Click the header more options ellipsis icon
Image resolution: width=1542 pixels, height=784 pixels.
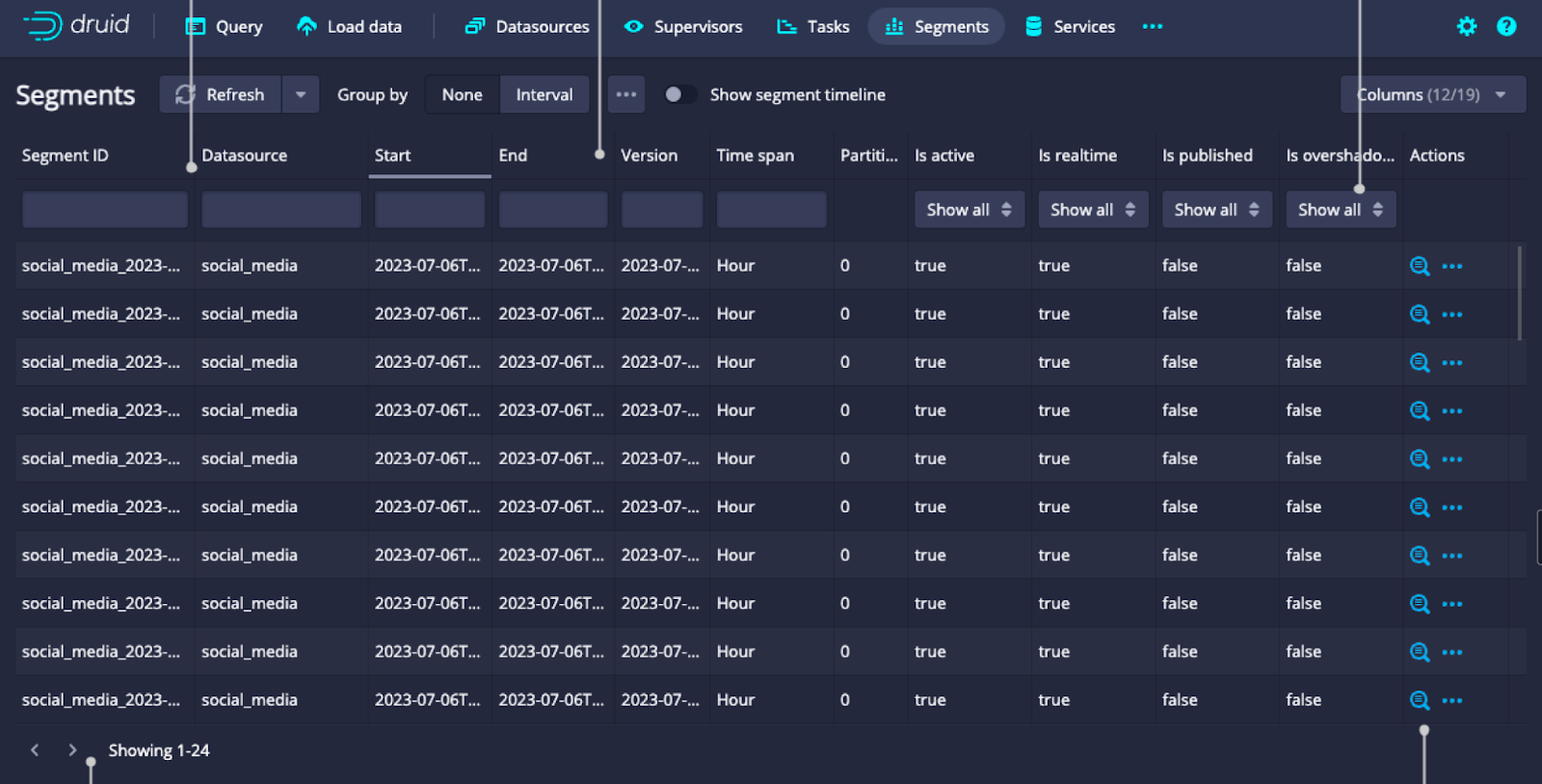tap(1152, 27)
